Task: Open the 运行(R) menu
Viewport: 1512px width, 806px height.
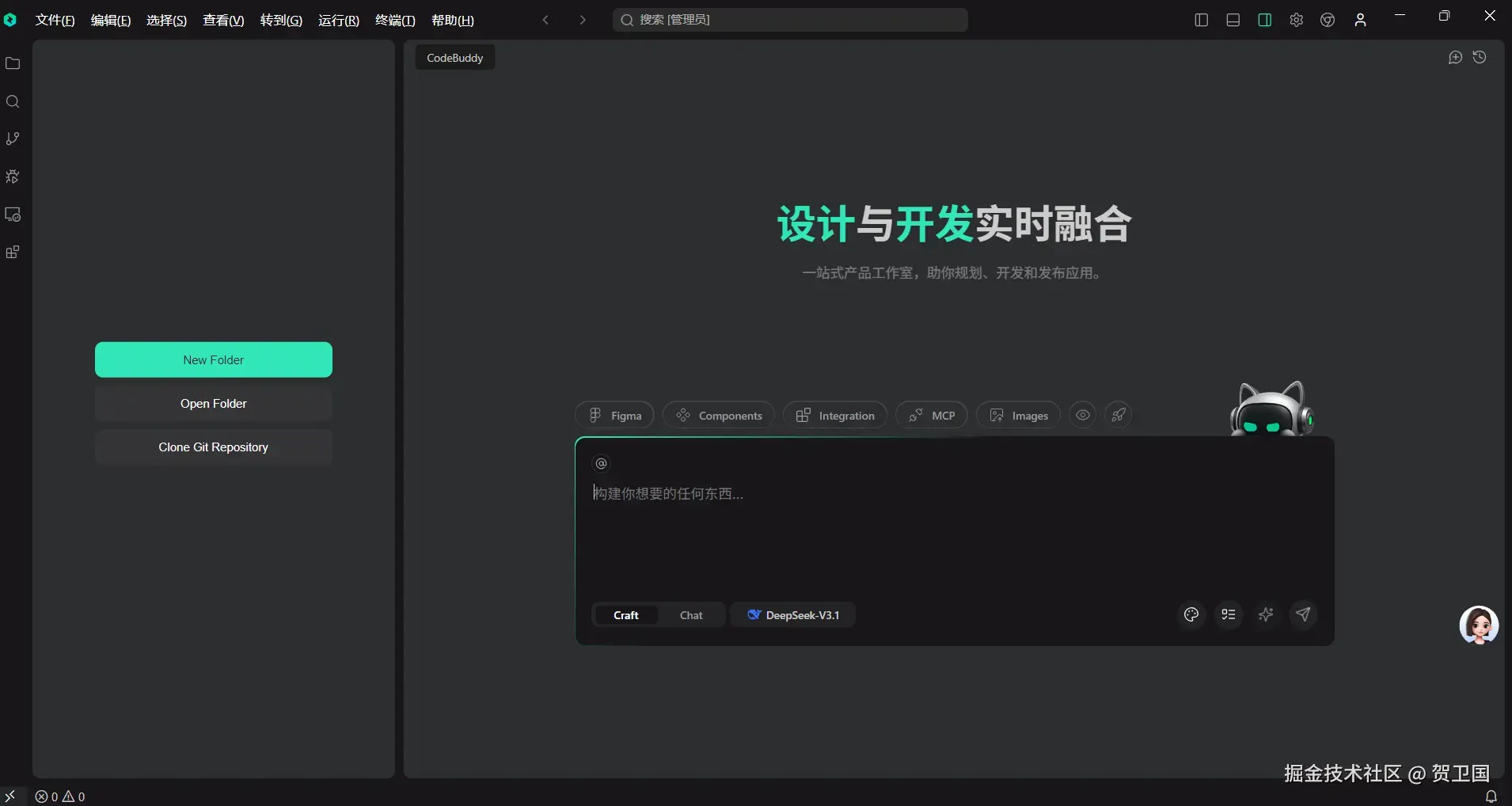Action: (x=339, y=20)
